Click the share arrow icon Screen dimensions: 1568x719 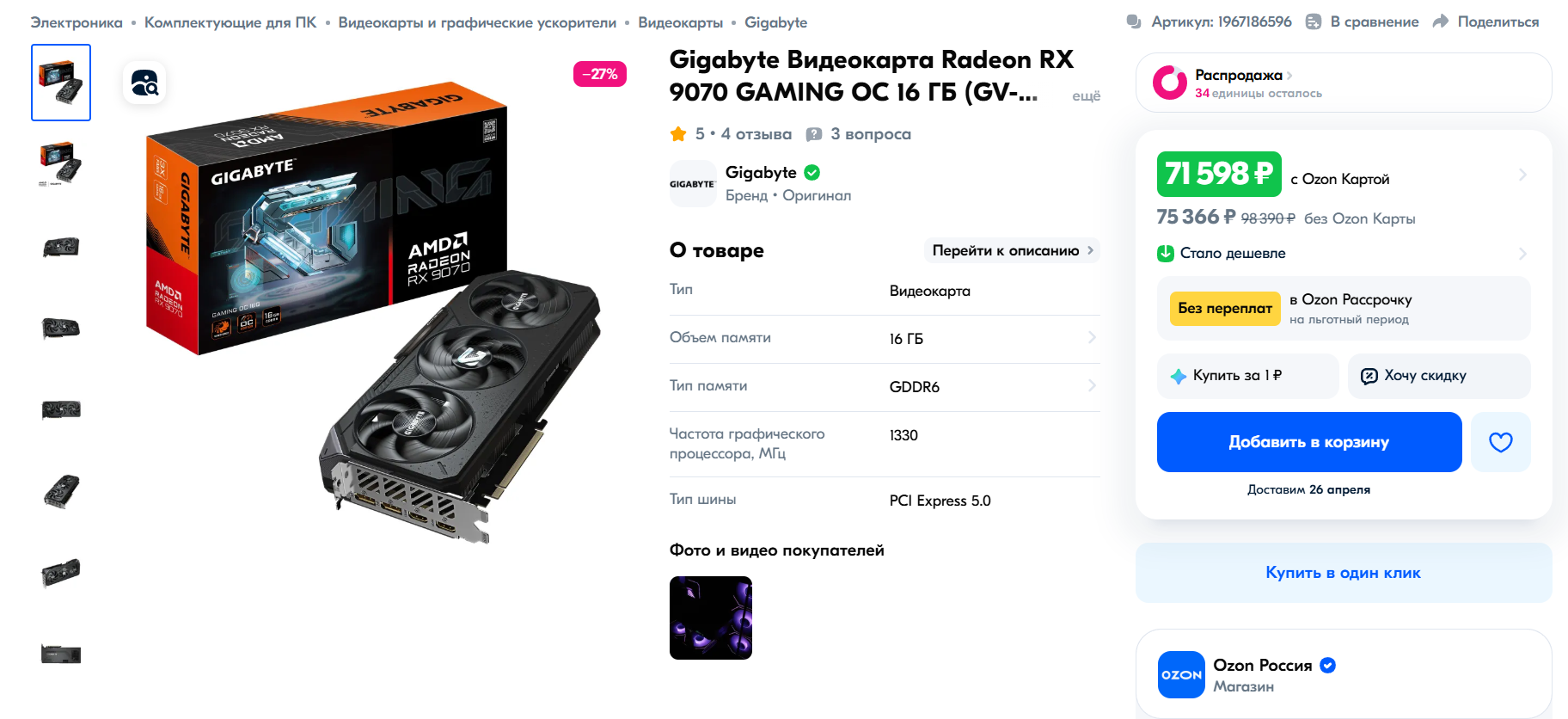(x=1441, y=22)
